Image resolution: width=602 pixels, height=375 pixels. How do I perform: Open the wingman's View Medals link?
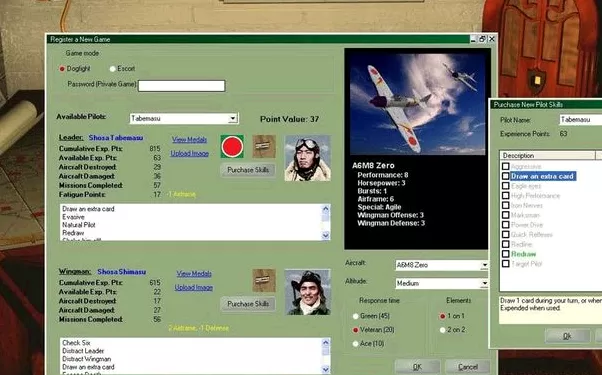click(194, 274)
